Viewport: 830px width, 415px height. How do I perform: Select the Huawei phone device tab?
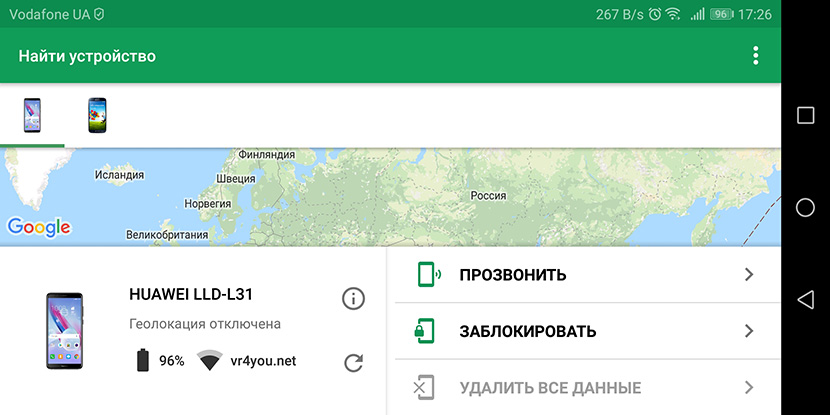(32, 115)
